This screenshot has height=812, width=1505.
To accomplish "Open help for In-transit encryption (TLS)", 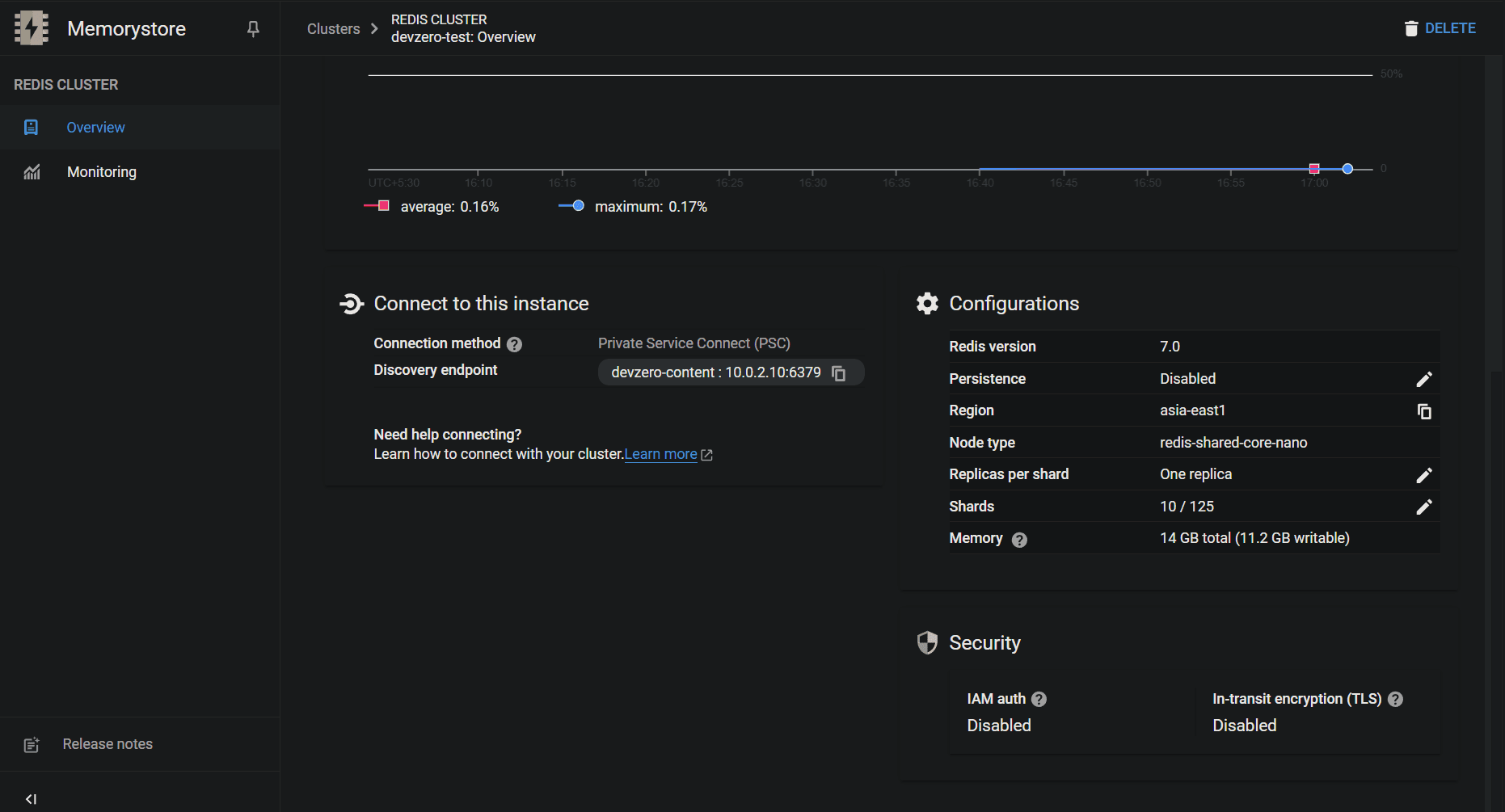I will coord(1395,699).
